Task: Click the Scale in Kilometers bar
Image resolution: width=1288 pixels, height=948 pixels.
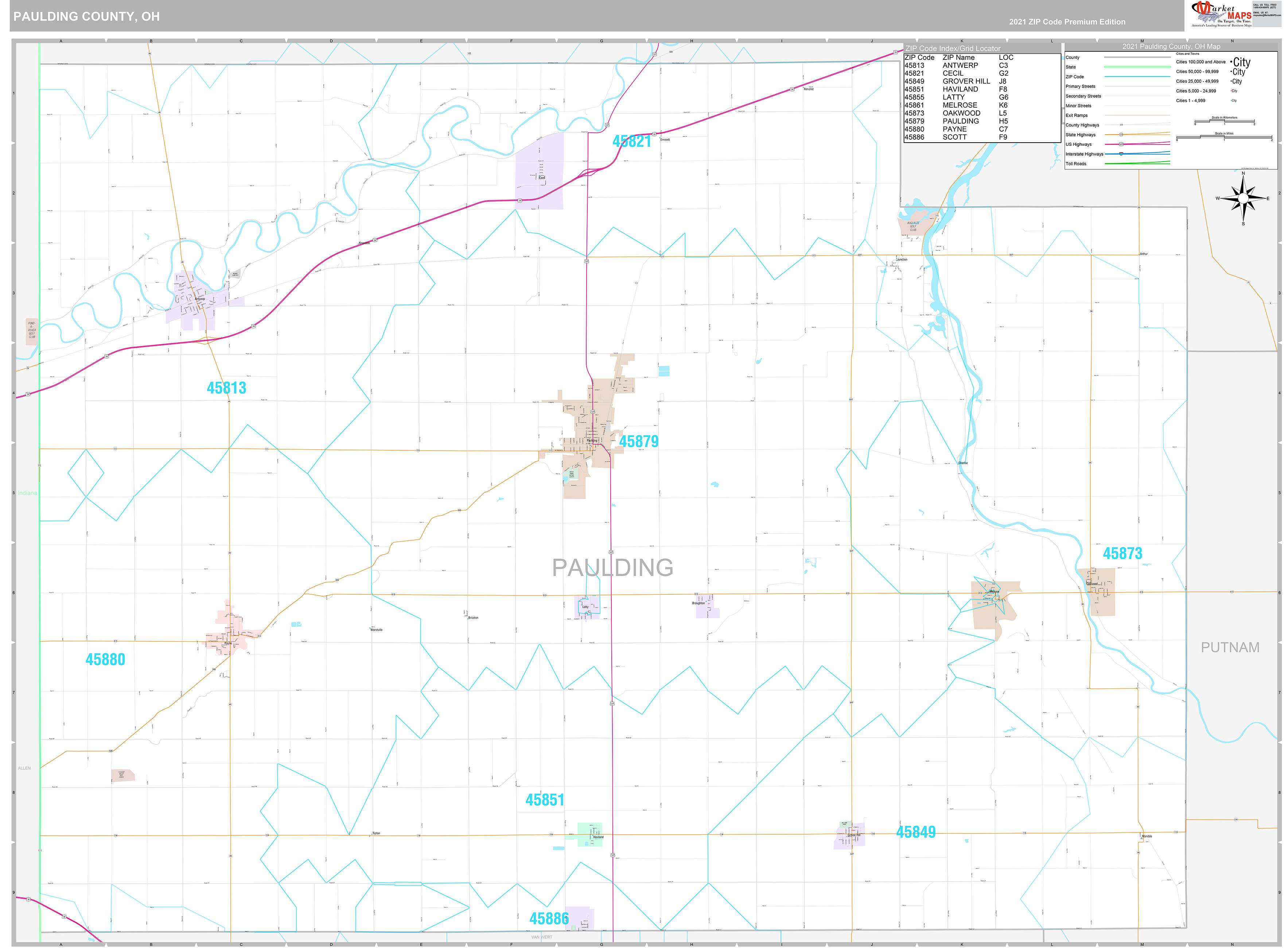Action: click(1224, 122)
